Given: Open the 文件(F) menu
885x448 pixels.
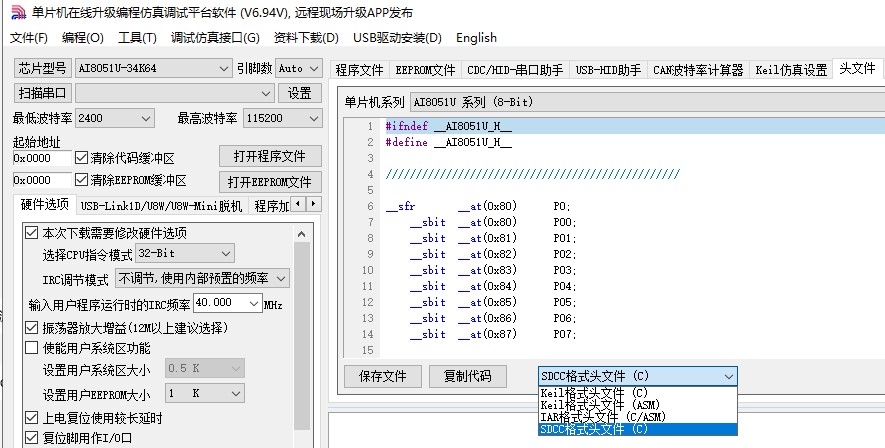Looking at the screenshot, I should click(29, 38).
